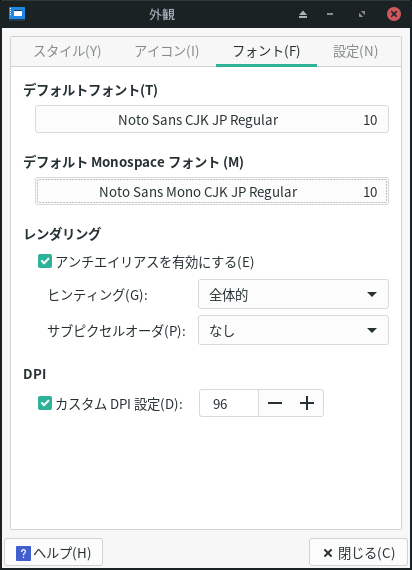Open the ヒンティング dropdown showing 全体的
Image resolution: width=412 pixels, height=570 pixels.
click(x=293, y=294)
